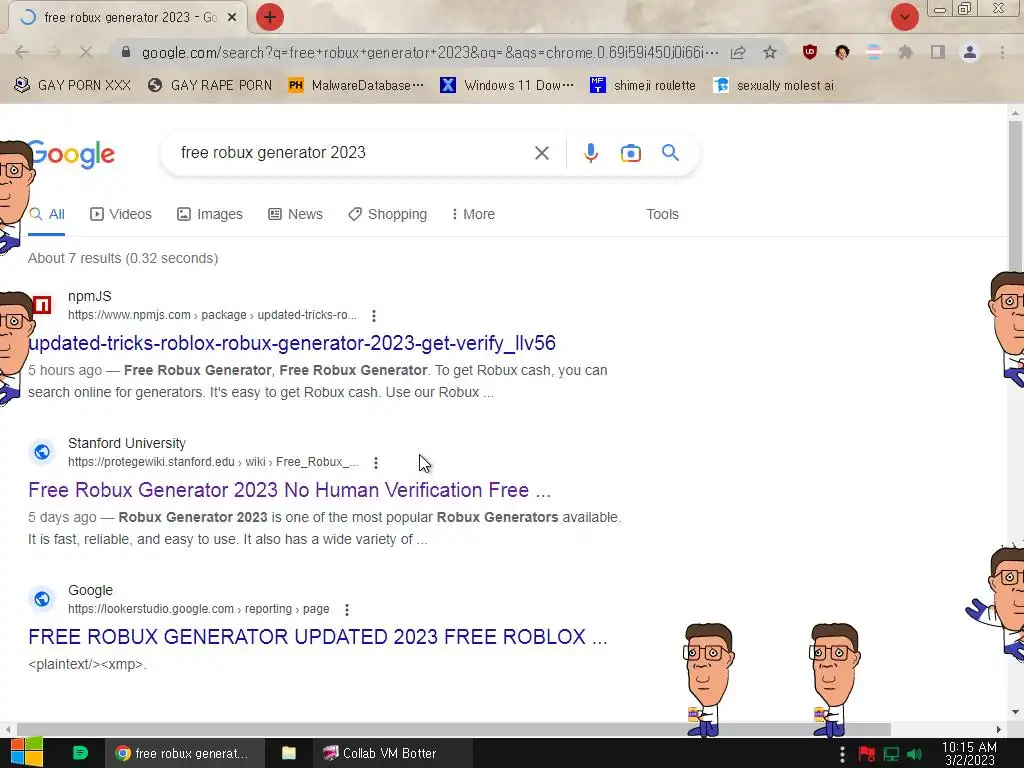
Task: Start voice search with the microphone icon
Action: pyautogui.click(x=590, y=153)
